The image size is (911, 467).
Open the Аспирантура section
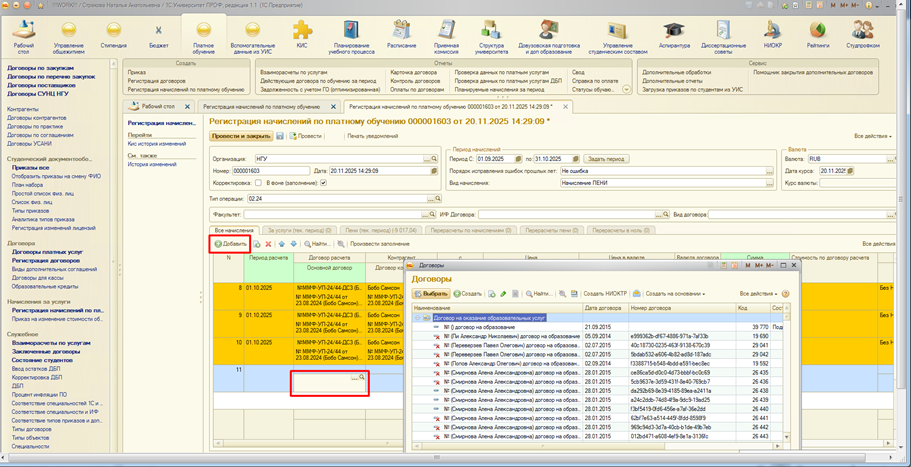point(673,32)
